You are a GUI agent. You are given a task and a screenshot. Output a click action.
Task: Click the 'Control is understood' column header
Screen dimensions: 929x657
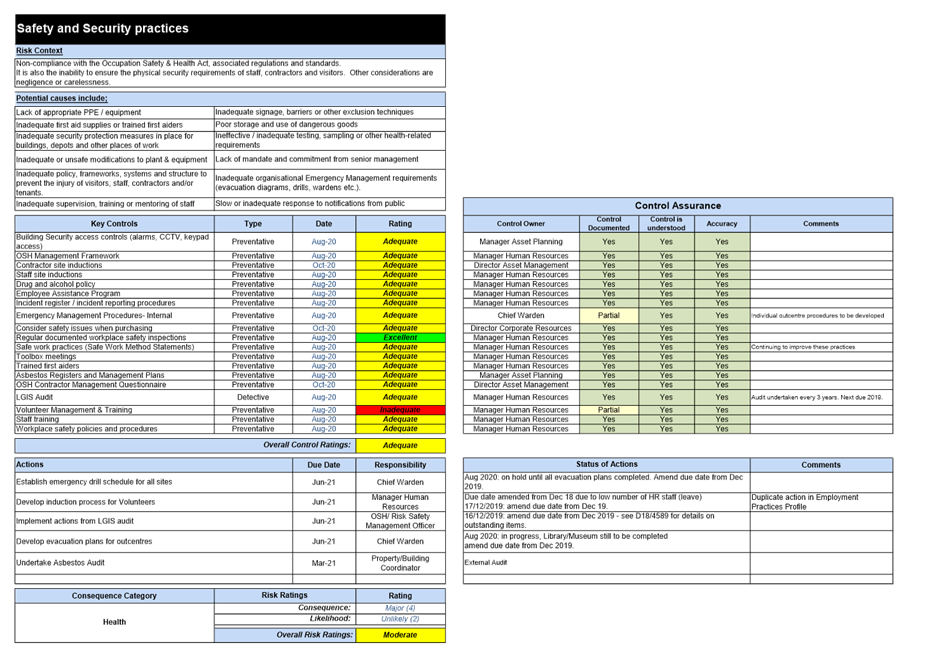click(x=666, y=224)
